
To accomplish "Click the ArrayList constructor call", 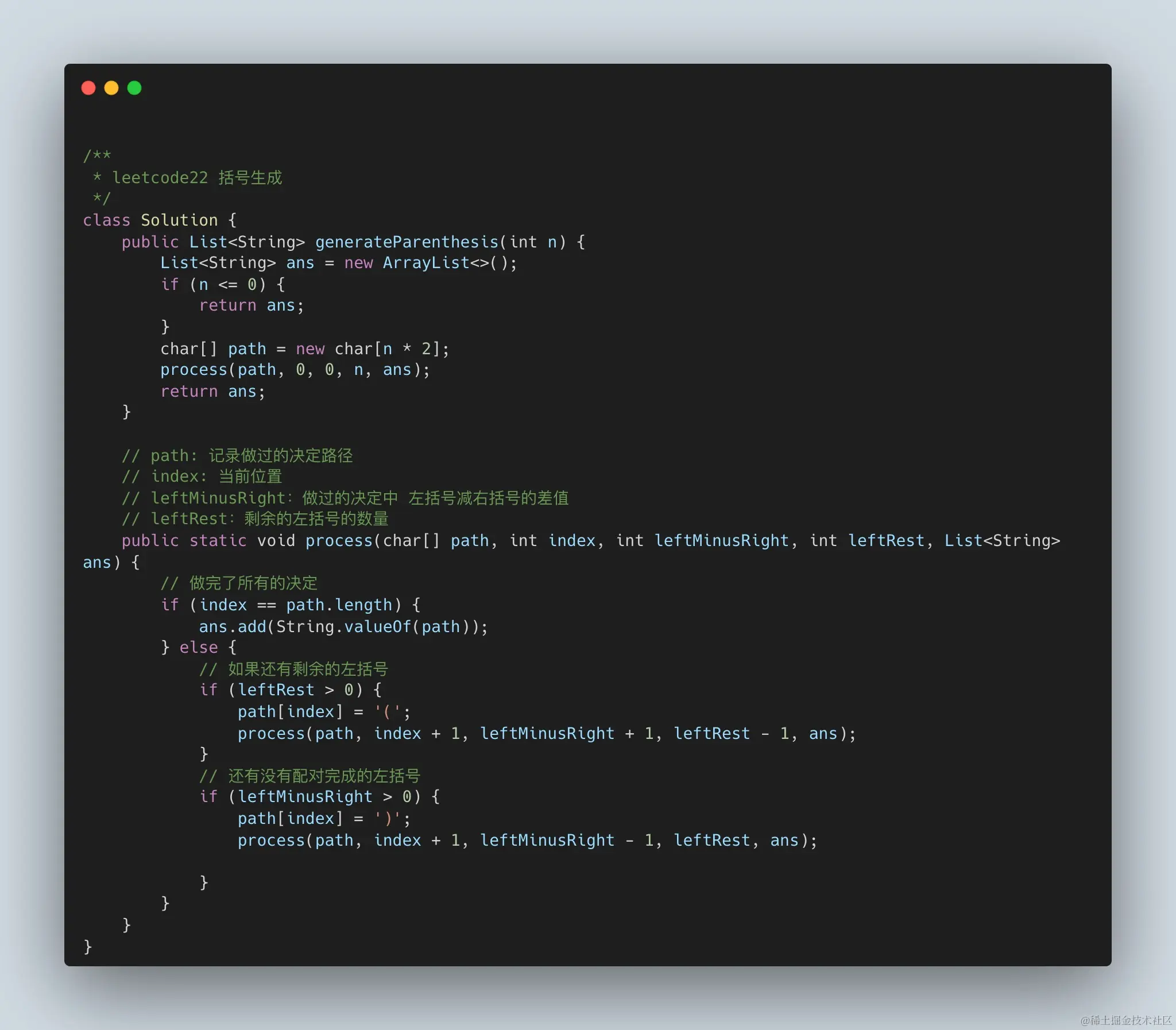I will (x=427, y=263).
